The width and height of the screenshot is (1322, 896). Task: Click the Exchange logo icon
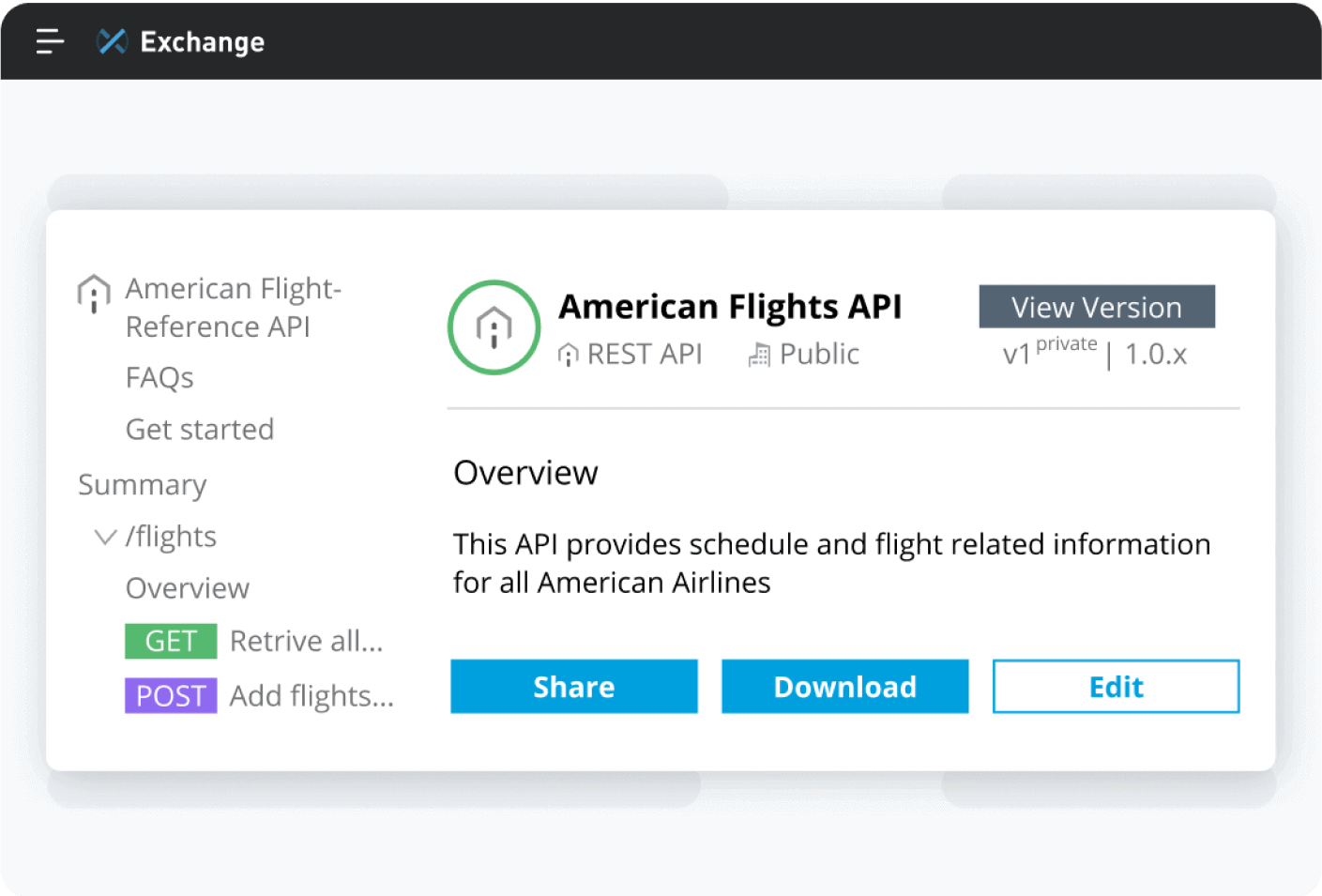(x=113, y=41)
